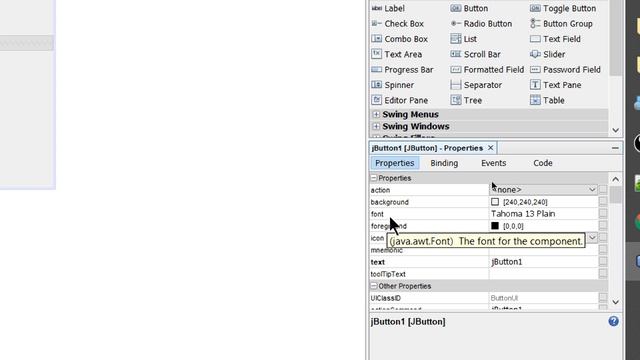Select the UIClassID property name
This screenshot has height=360, width=640.
pyautogui.click(x=385, y=298)
